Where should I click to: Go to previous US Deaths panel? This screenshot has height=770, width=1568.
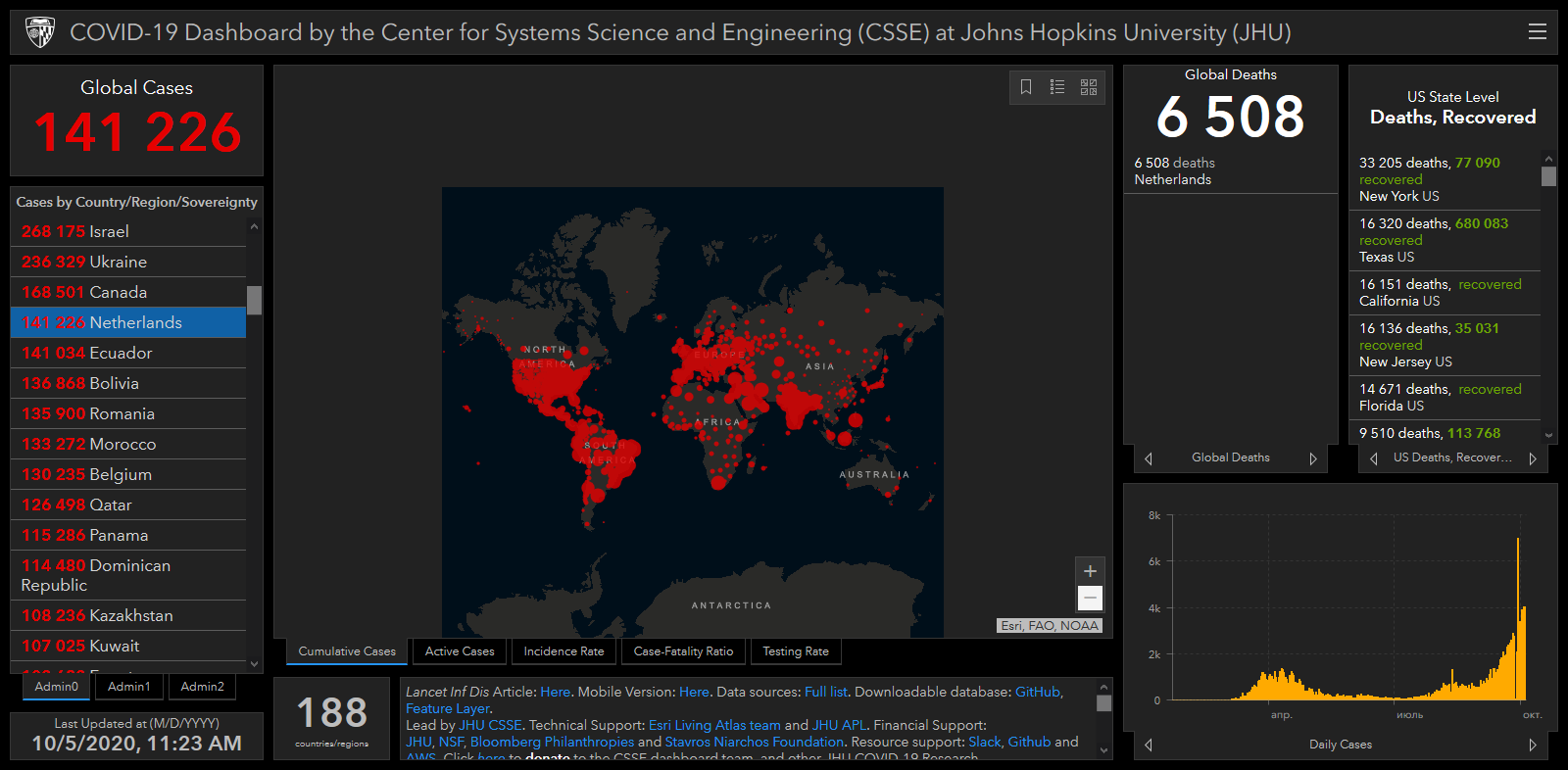pos(1374,458)
